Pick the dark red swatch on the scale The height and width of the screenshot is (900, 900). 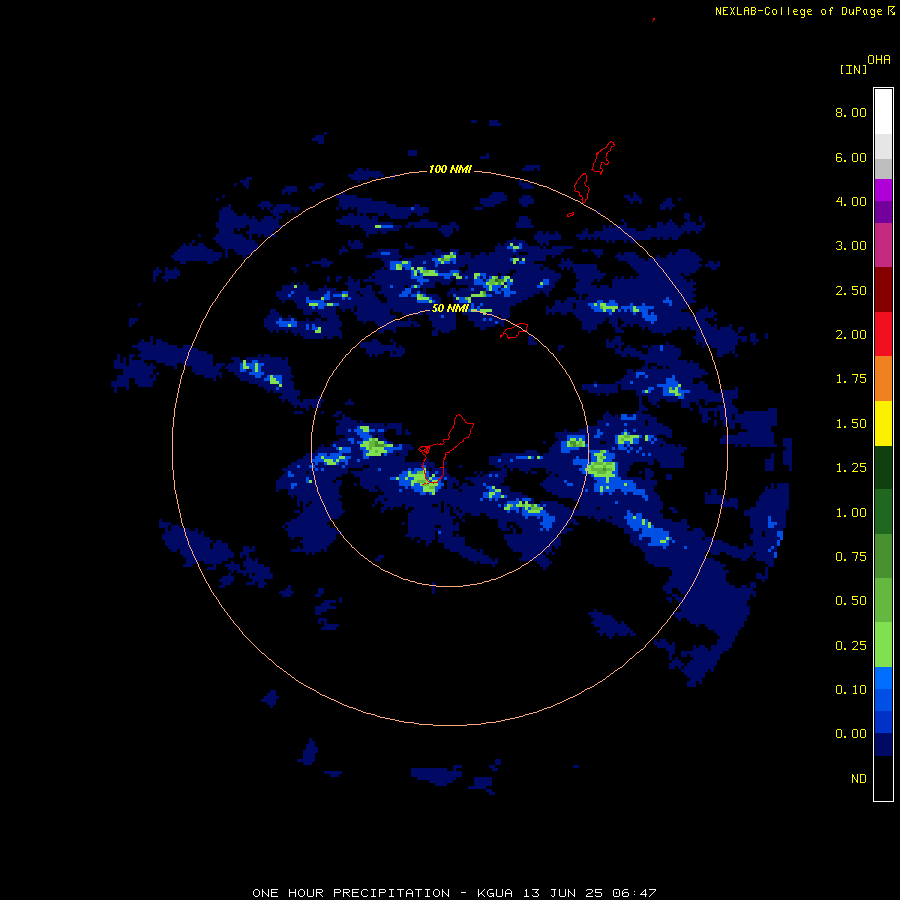[883, 290]
